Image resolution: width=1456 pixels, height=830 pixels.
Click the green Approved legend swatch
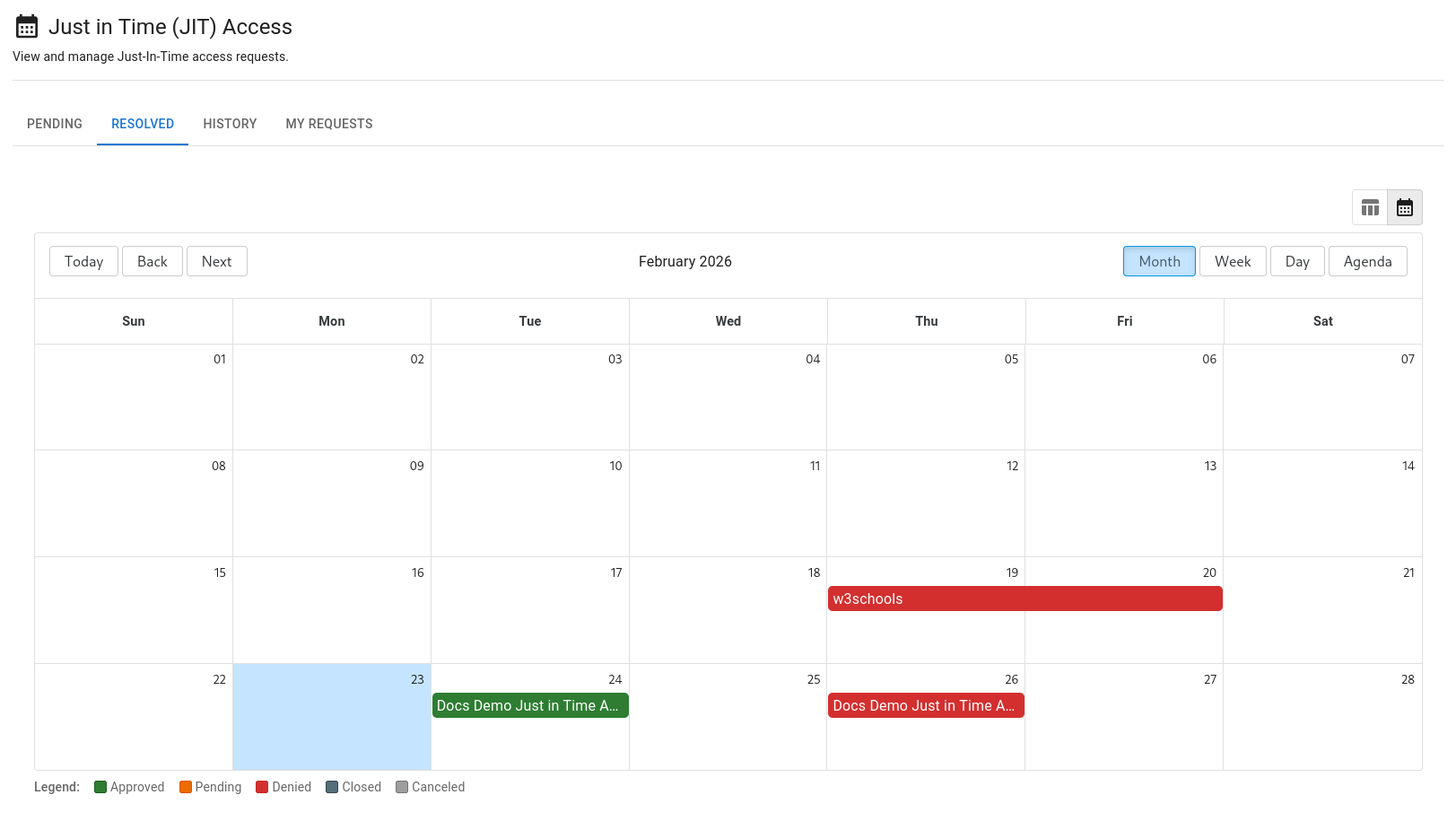[x=100, y=787]
